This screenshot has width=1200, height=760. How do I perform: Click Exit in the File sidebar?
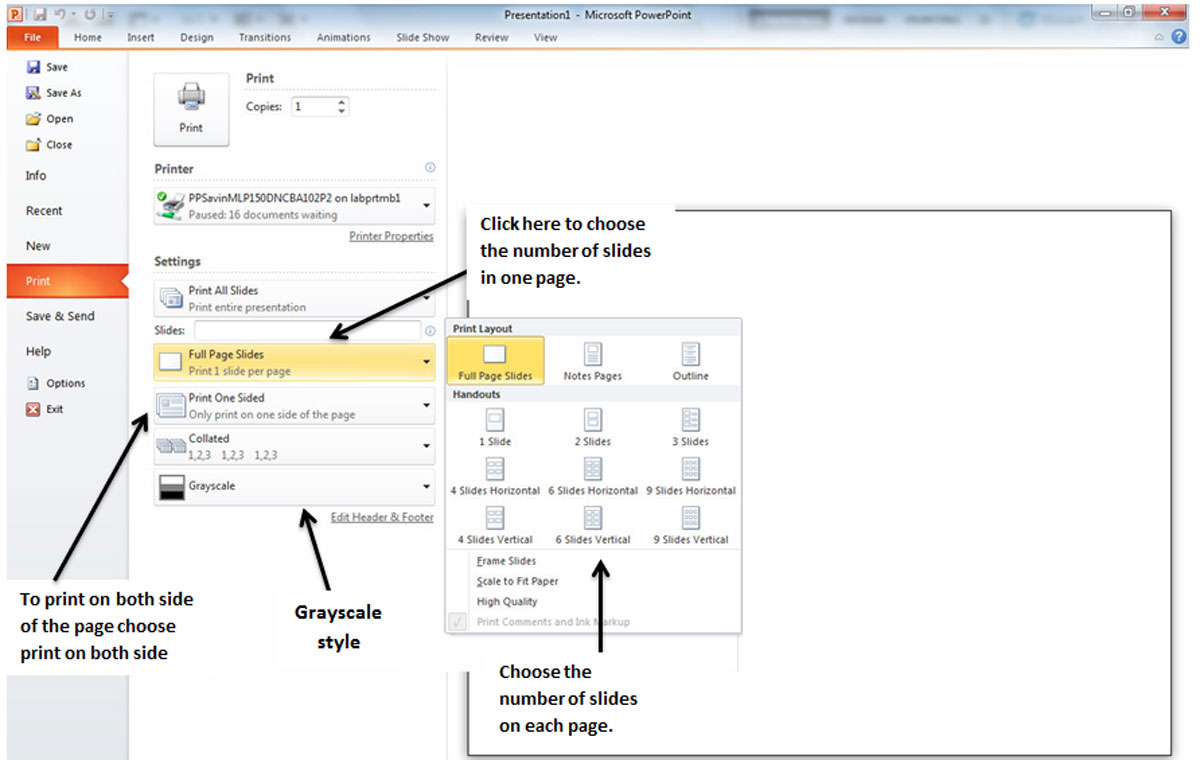[x=45, y=409]
